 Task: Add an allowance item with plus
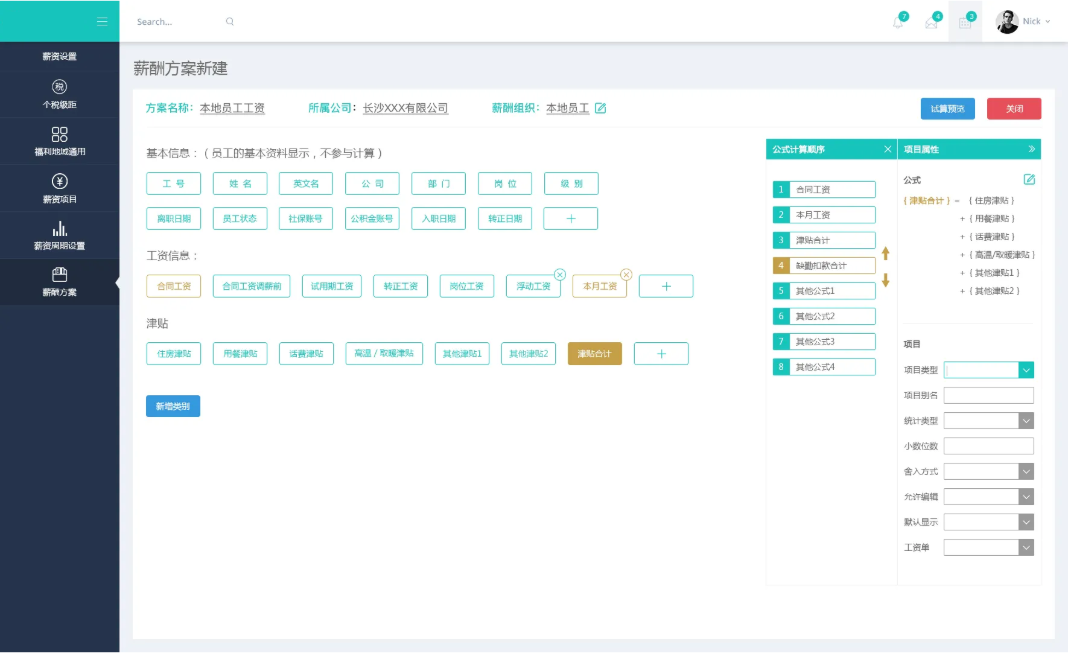[661, 354]
